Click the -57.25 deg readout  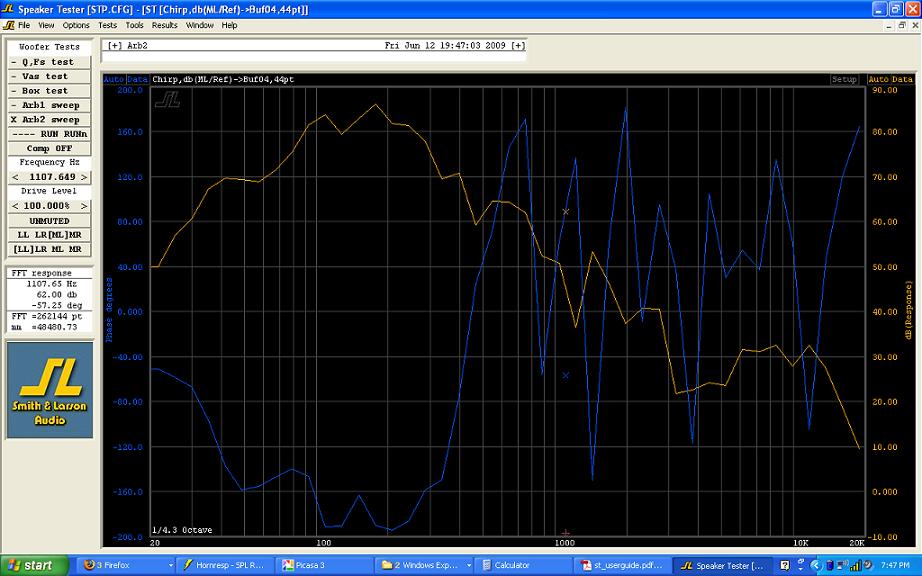(57, 306)
